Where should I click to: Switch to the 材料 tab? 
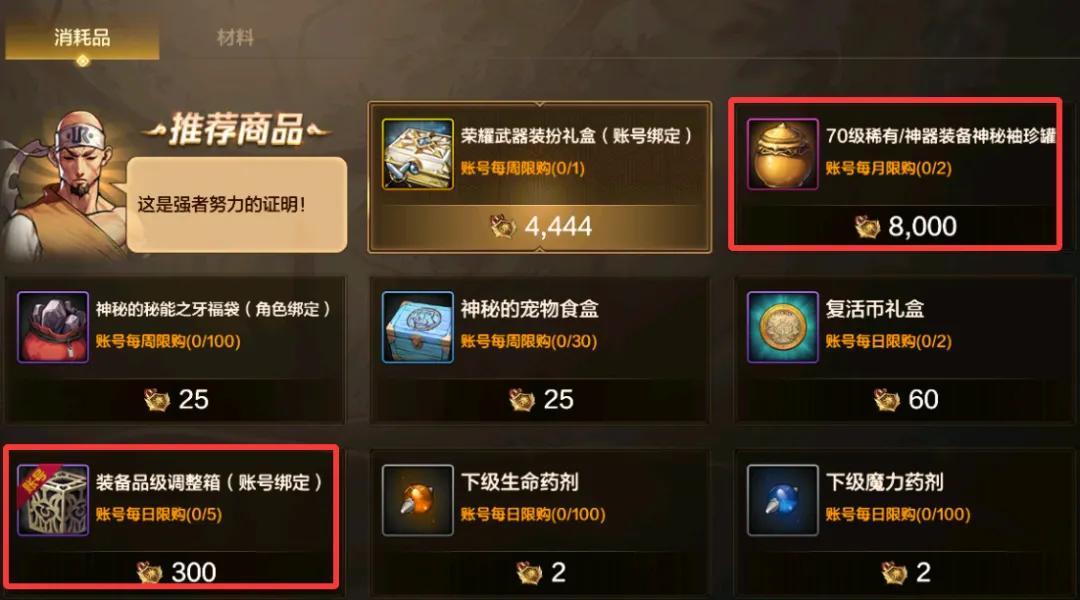click(235, 37)
